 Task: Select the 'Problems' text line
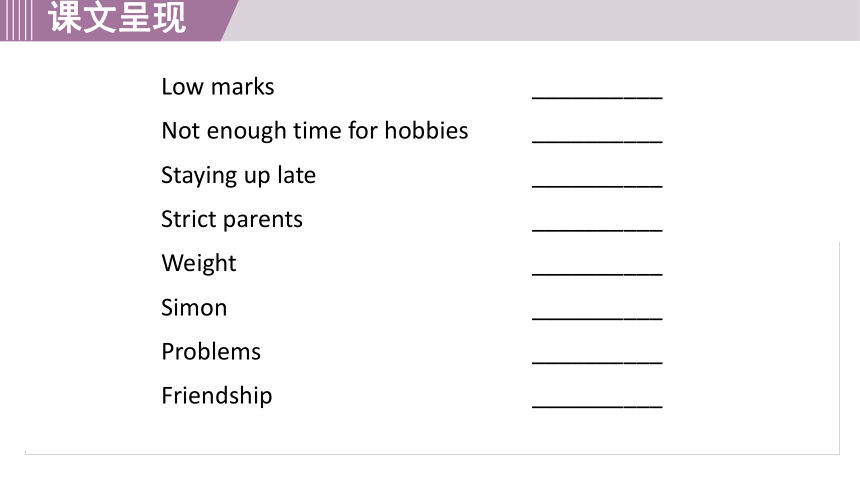[211, 352]
